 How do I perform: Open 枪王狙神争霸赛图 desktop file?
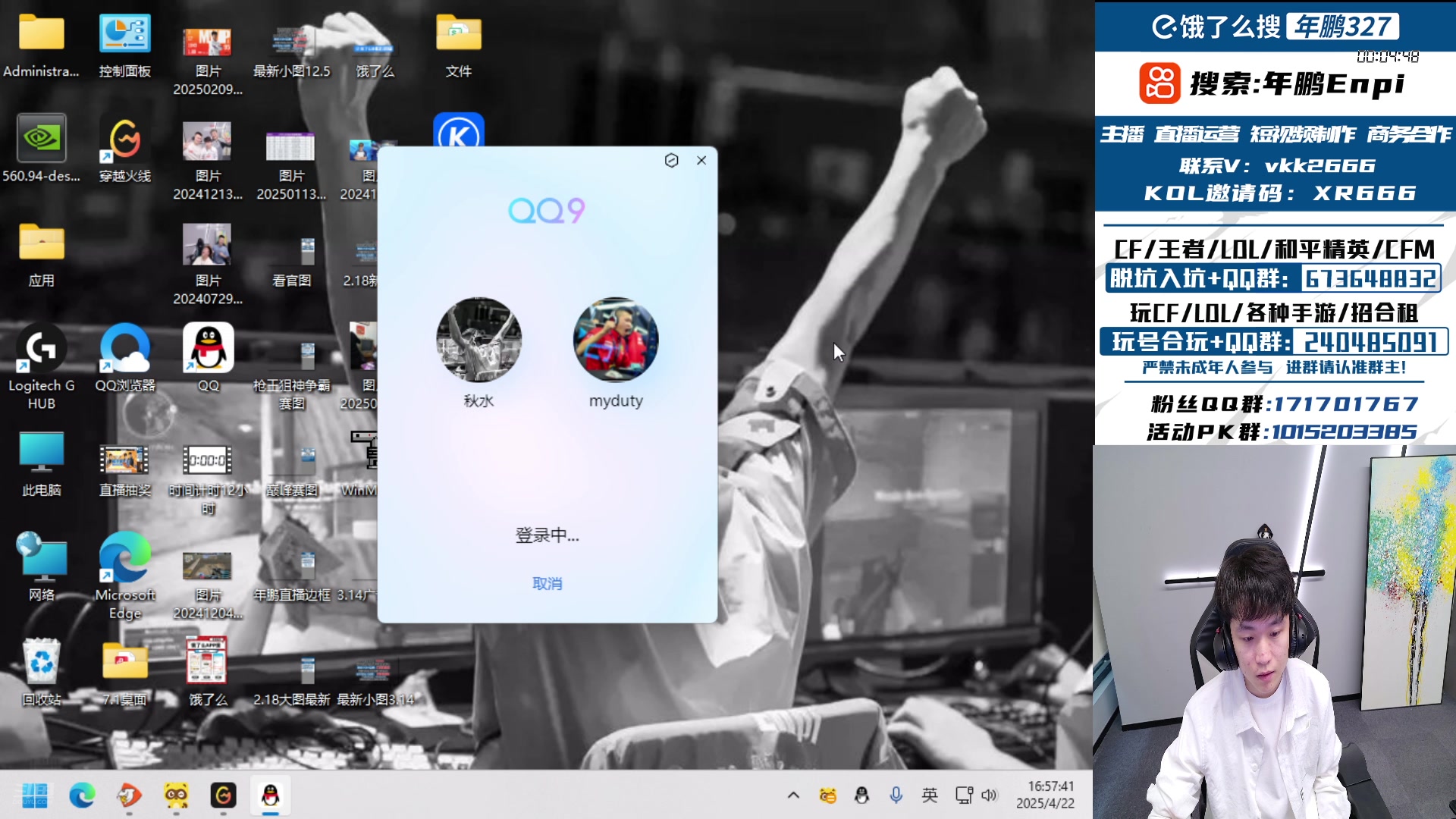click(292, 376)
